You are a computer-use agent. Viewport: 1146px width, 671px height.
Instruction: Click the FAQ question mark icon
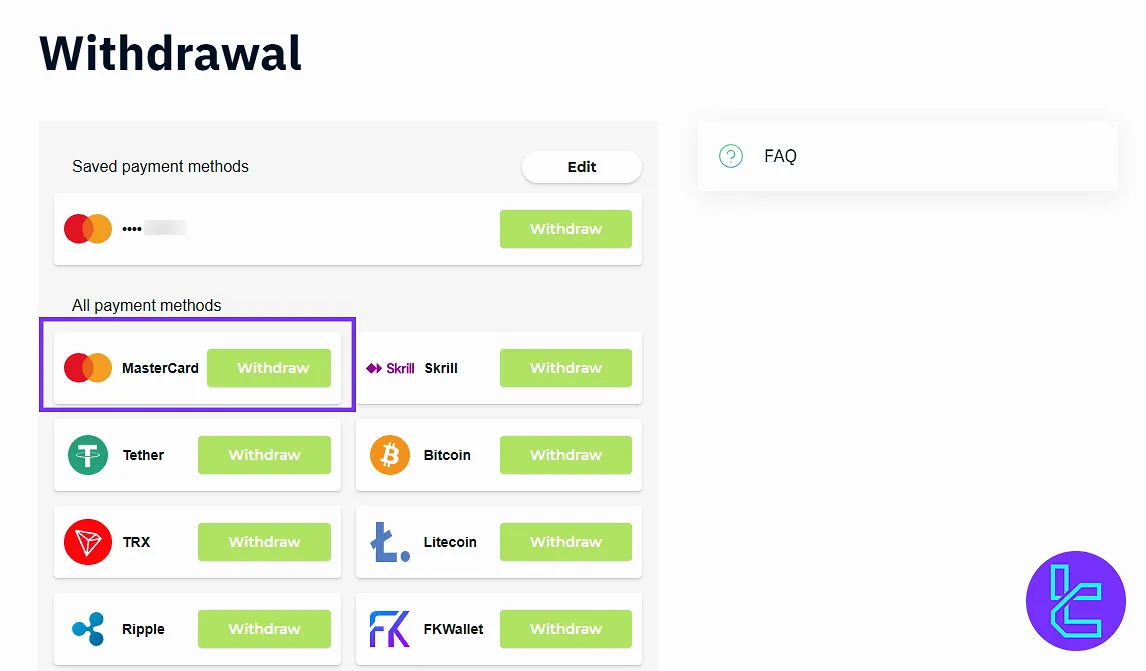pos(731,156)
